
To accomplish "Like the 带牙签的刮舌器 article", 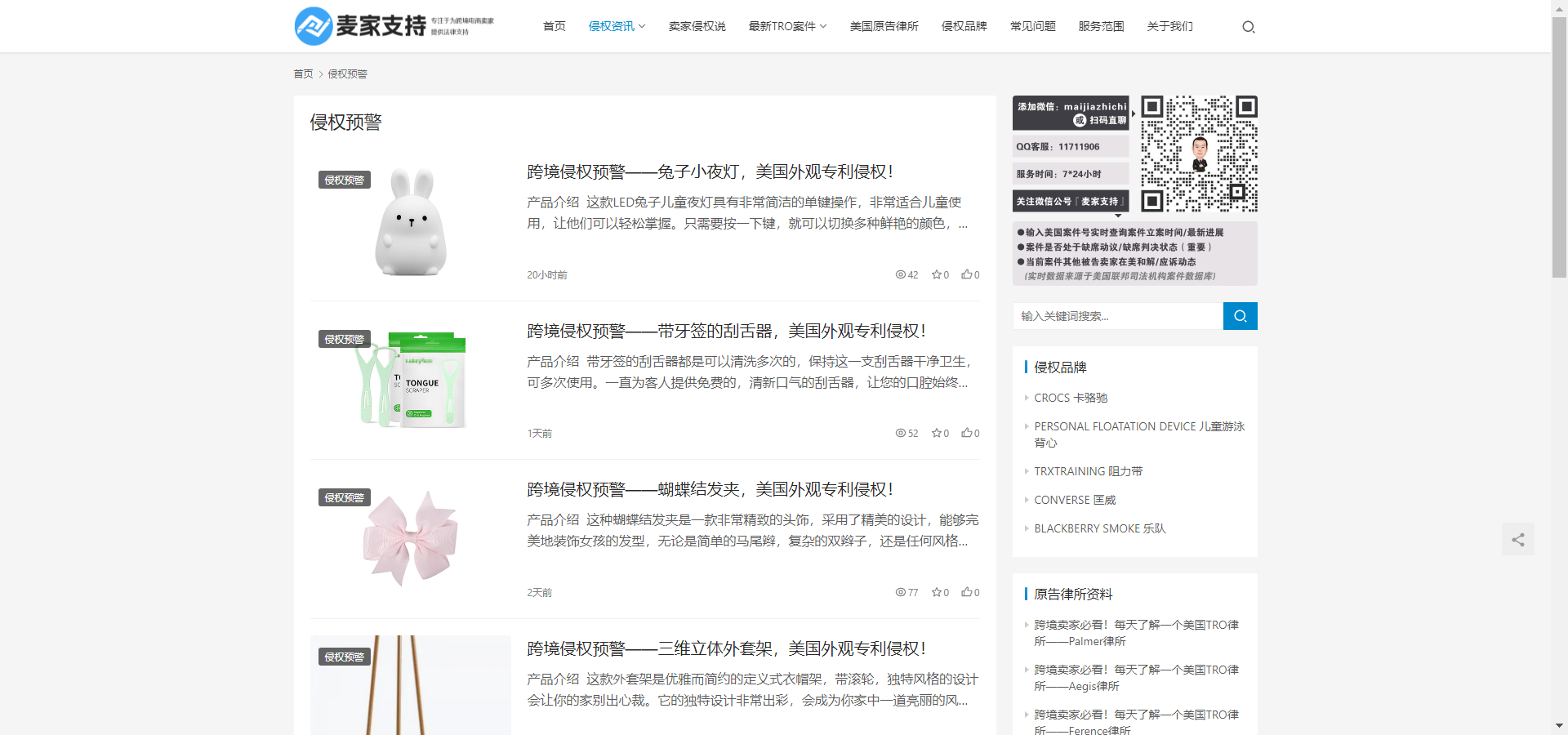I will pos(966,433).
